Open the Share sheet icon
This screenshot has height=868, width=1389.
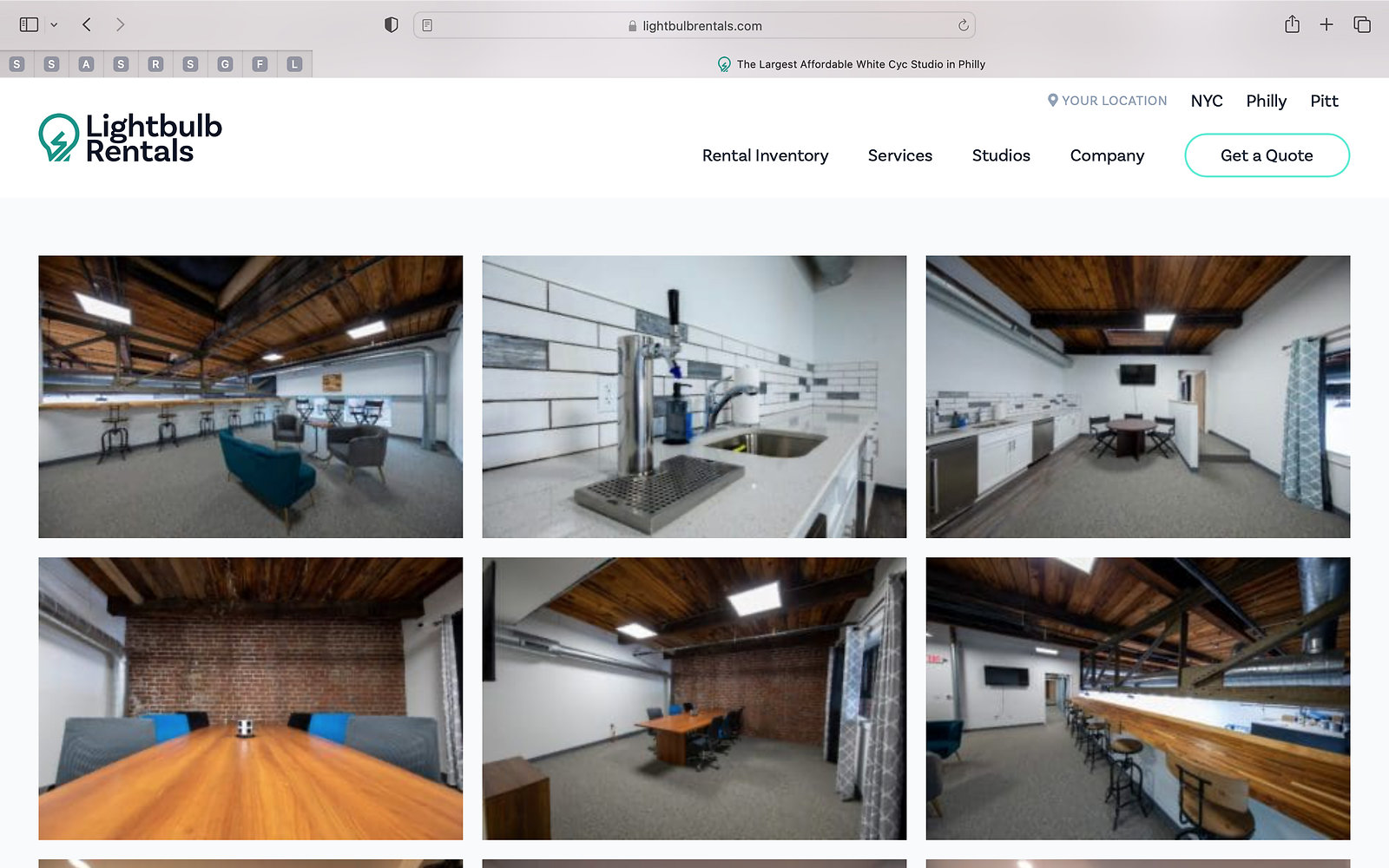pyautogui.click(x=1292, y=25)
